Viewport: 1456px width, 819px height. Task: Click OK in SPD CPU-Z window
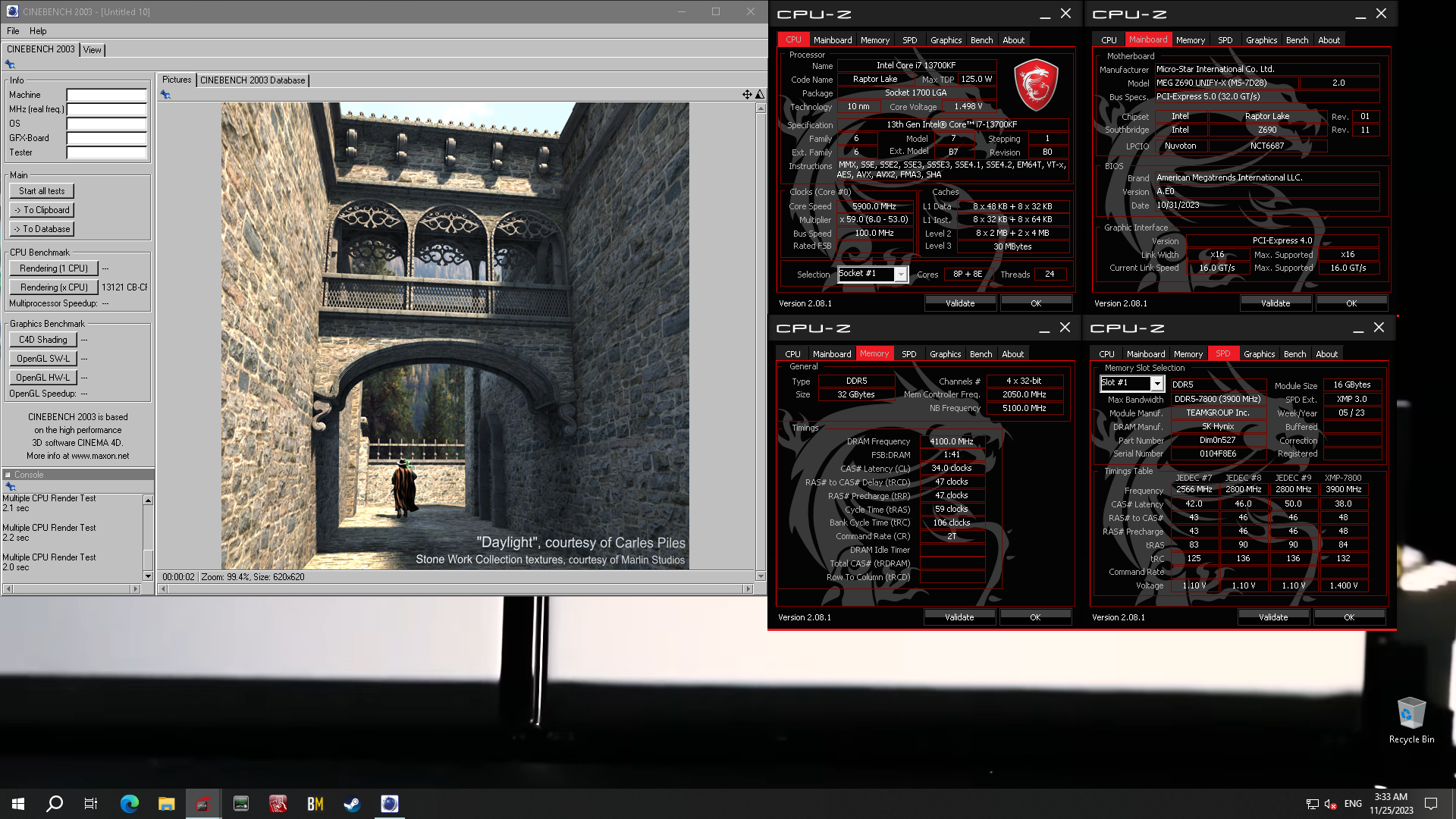click(x=1349, y=617)
